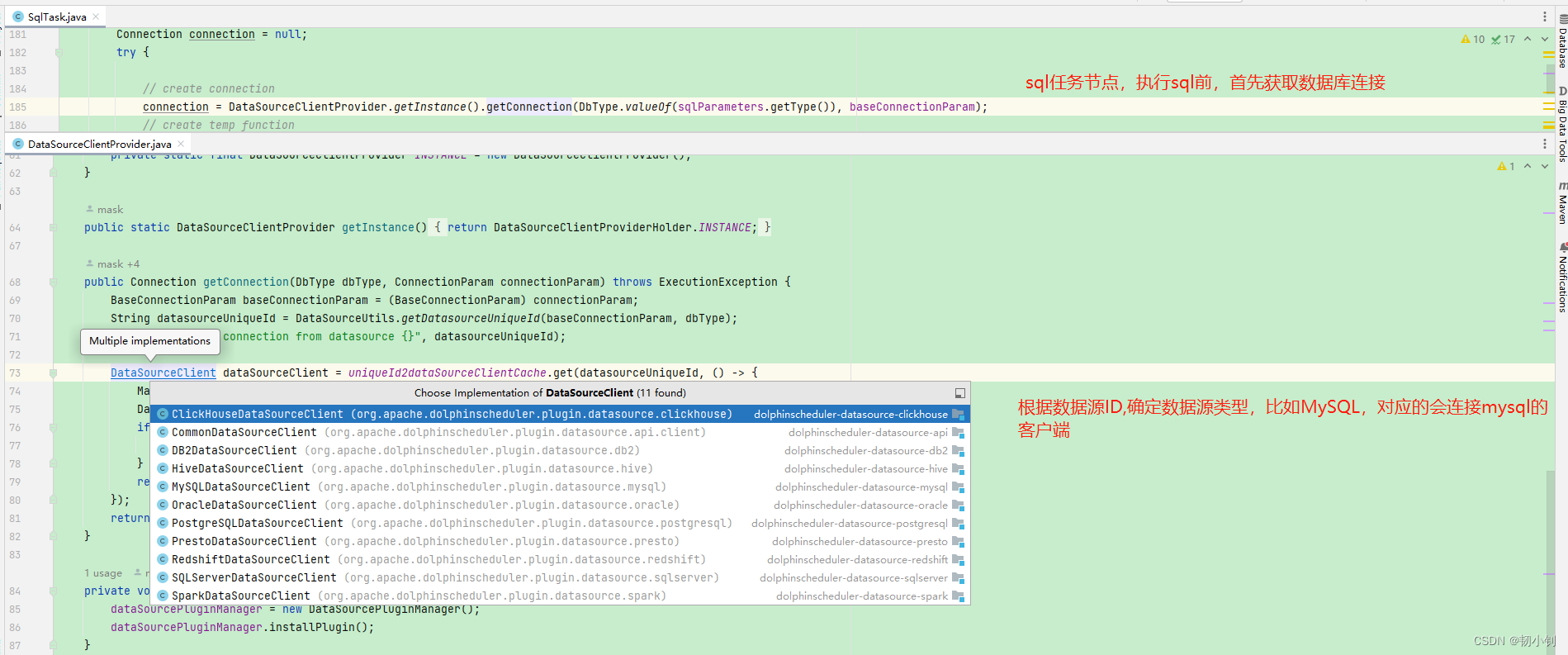
Task: Expand the folded getInstance method at line 64
Action: pos(53,227)
